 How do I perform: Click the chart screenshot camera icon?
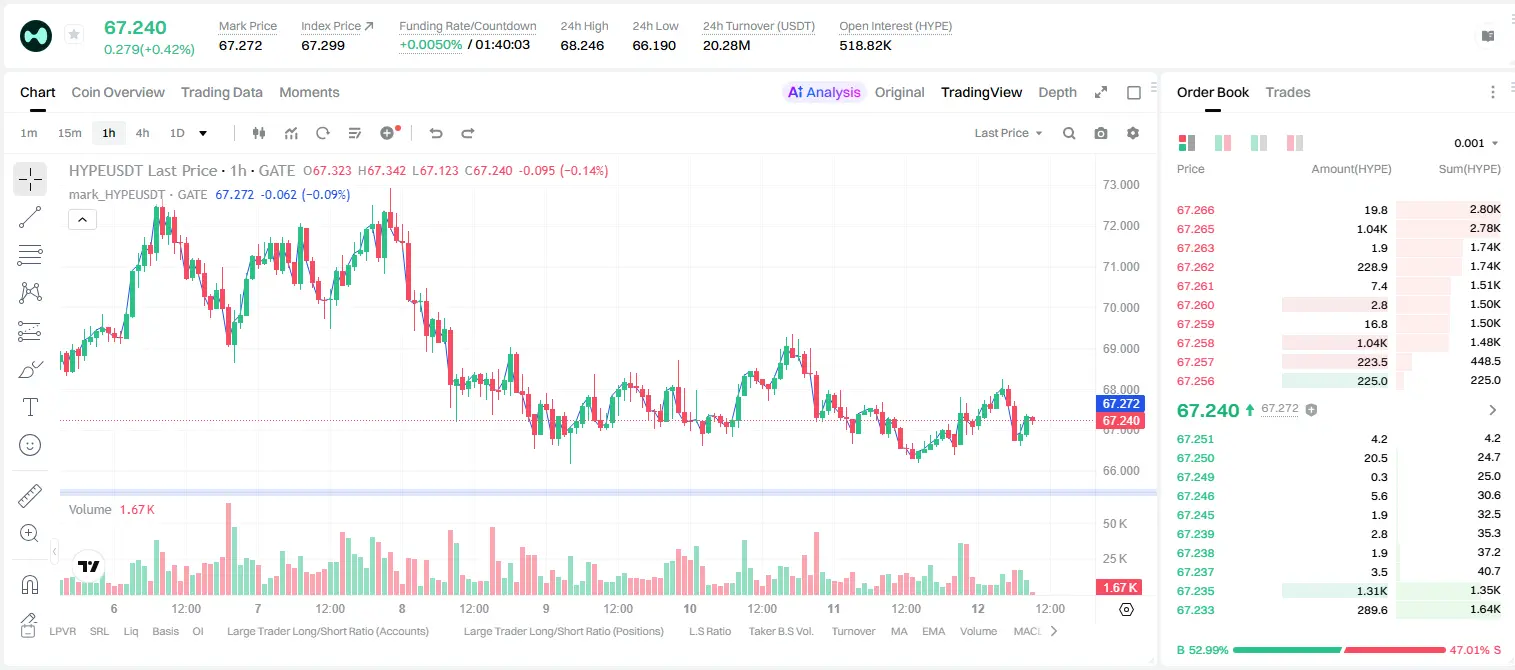[1101, 133]
